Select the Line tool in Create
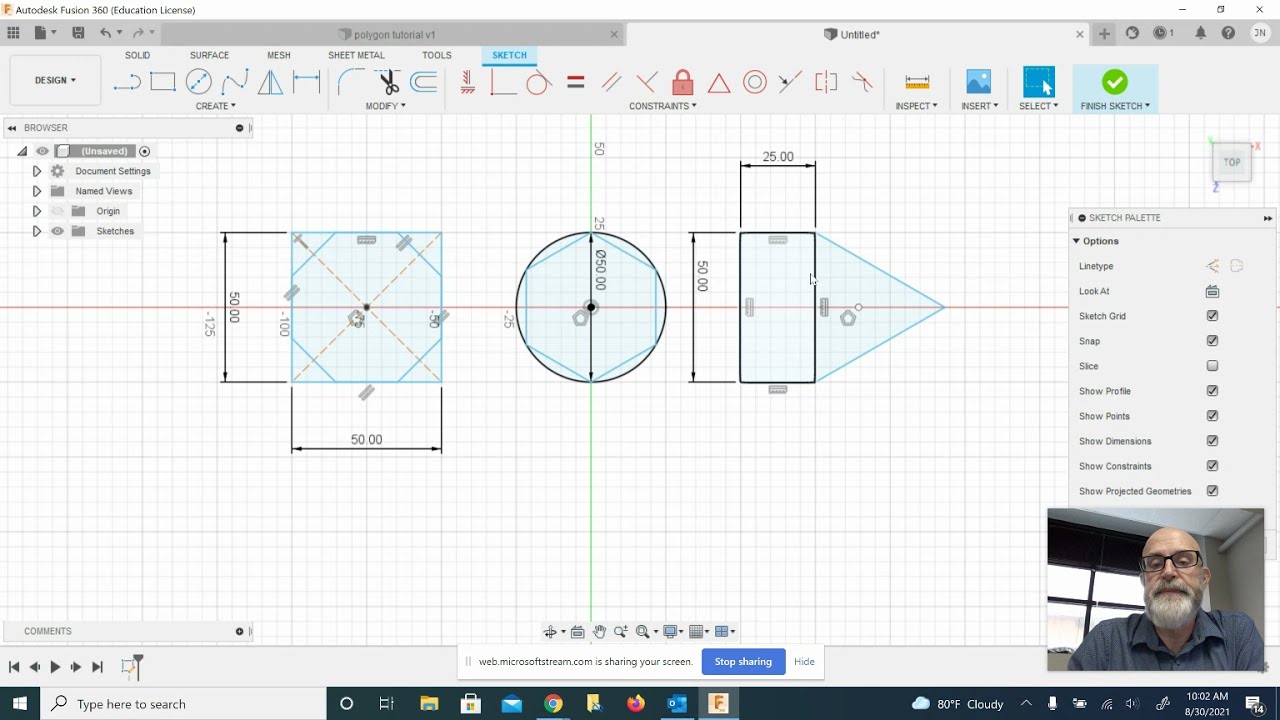 [127, 82]
